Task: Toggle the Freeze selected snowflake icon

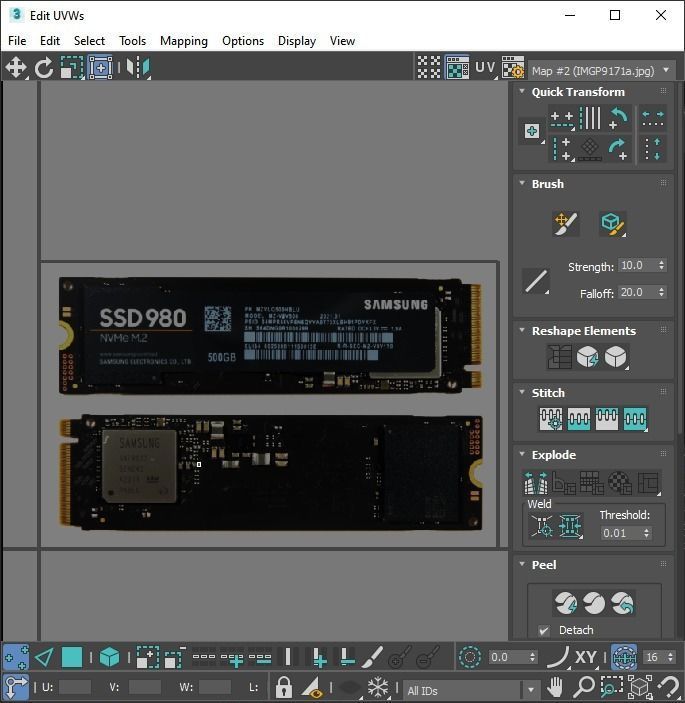Action: [378, 687]
